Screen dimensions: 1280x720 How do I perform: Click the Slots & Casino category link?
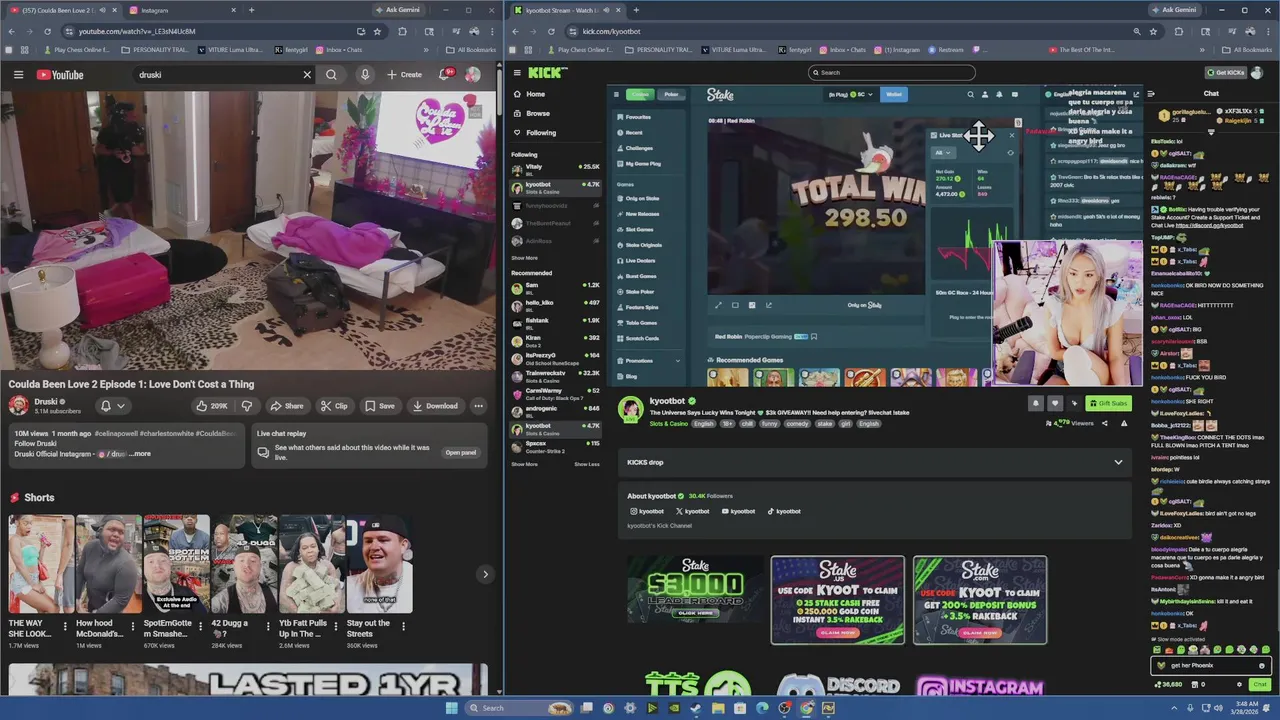[x=669, y=424]
